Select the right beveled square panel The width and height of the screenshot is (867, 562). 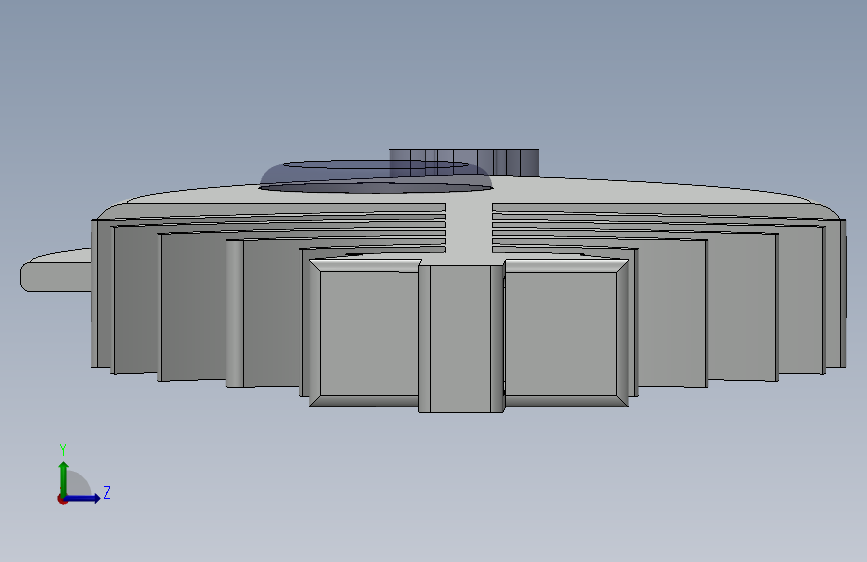coord(566,333)
